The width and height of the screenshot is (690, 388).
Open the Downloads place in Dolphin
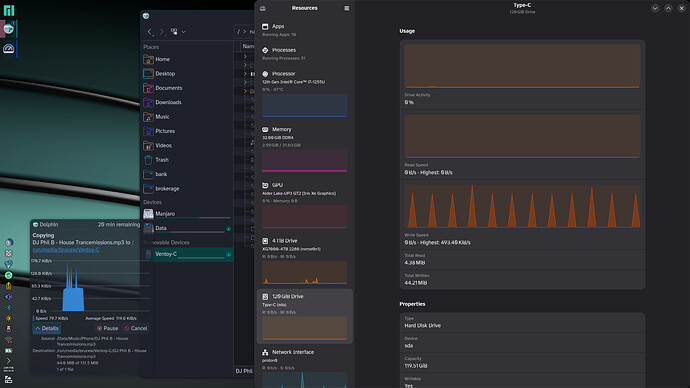[x=187, y=102]
